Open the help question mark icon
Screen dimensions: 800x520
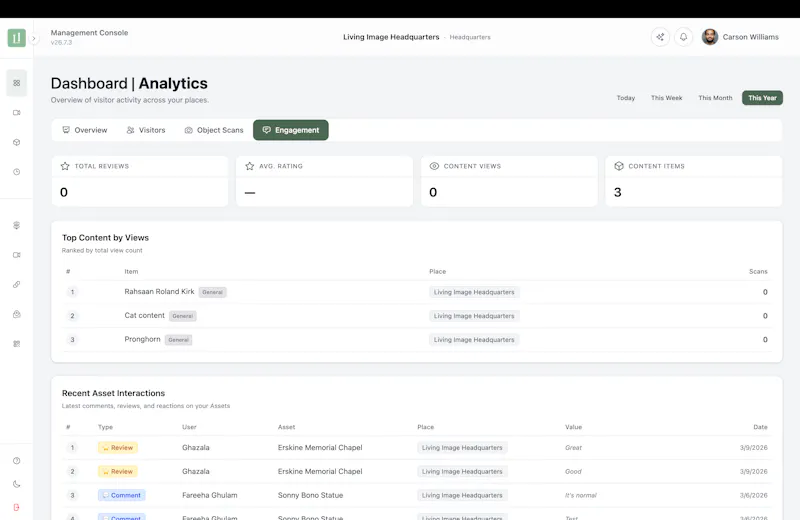16,461
